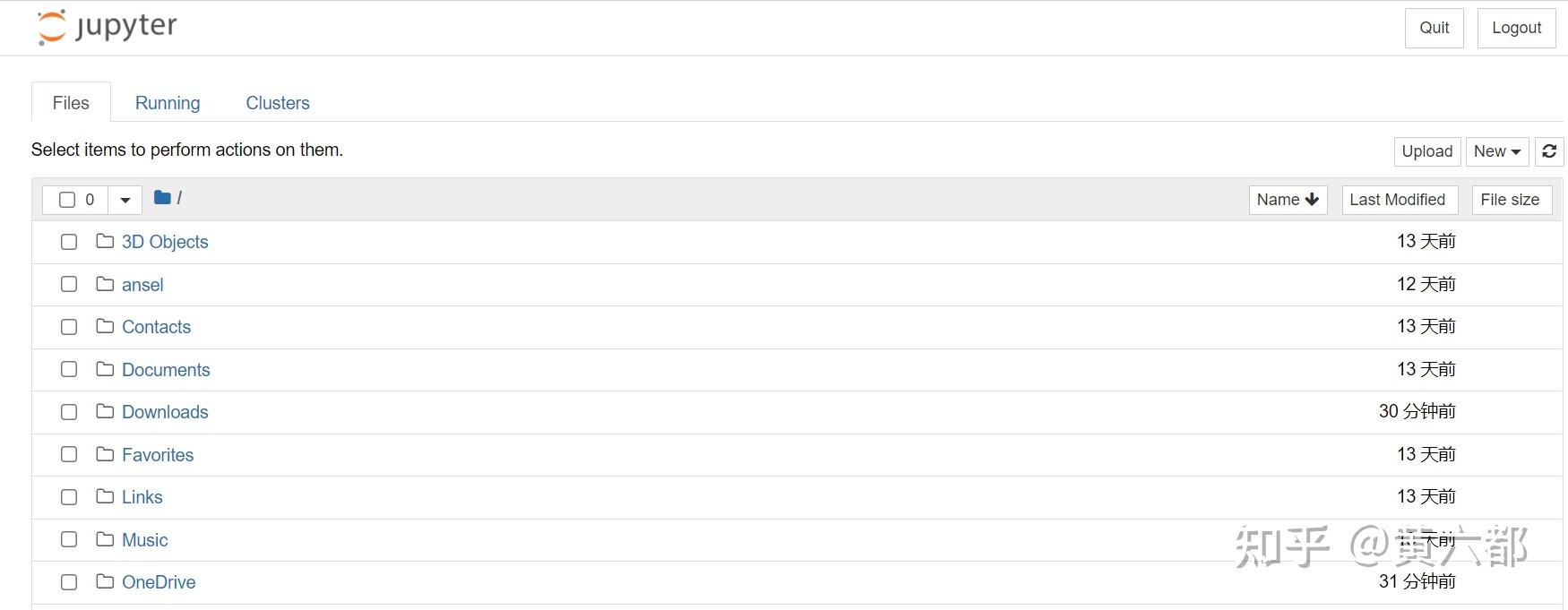
Task: Toggle the select-all checkbox
Action: pyautogui.click(x=67, y=200)
